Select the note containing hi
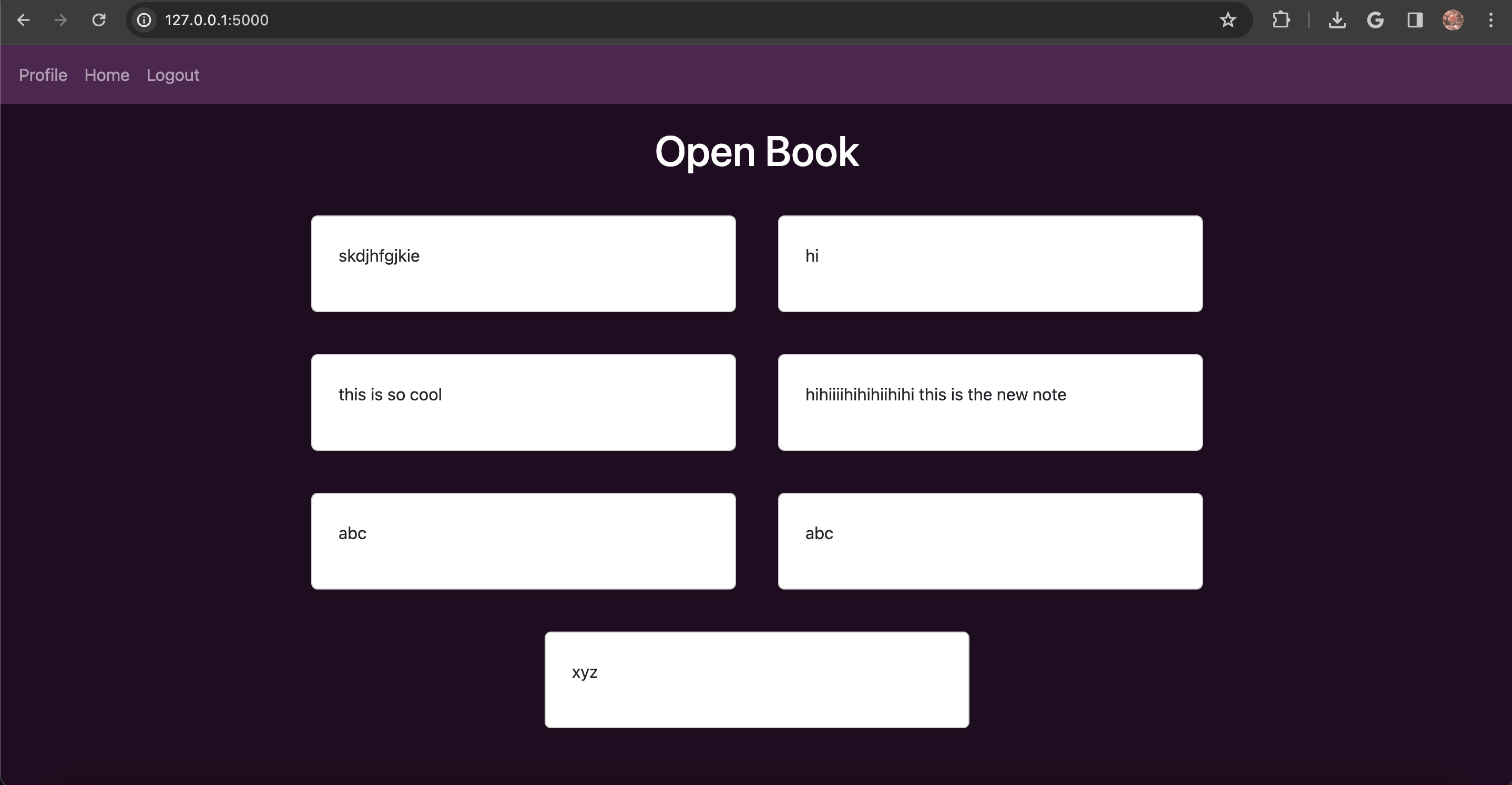 (x=990, y=263)
